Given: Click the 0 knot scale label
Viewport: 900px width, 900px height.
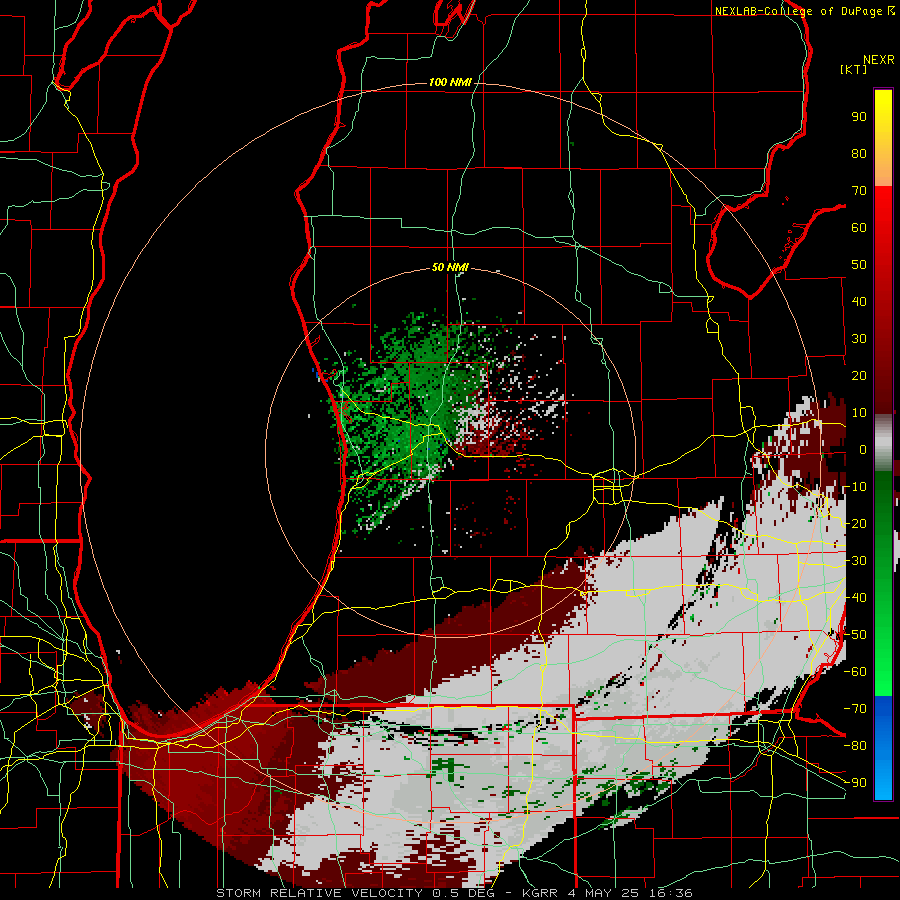Looking at the screenshot, I should [863, 449].
